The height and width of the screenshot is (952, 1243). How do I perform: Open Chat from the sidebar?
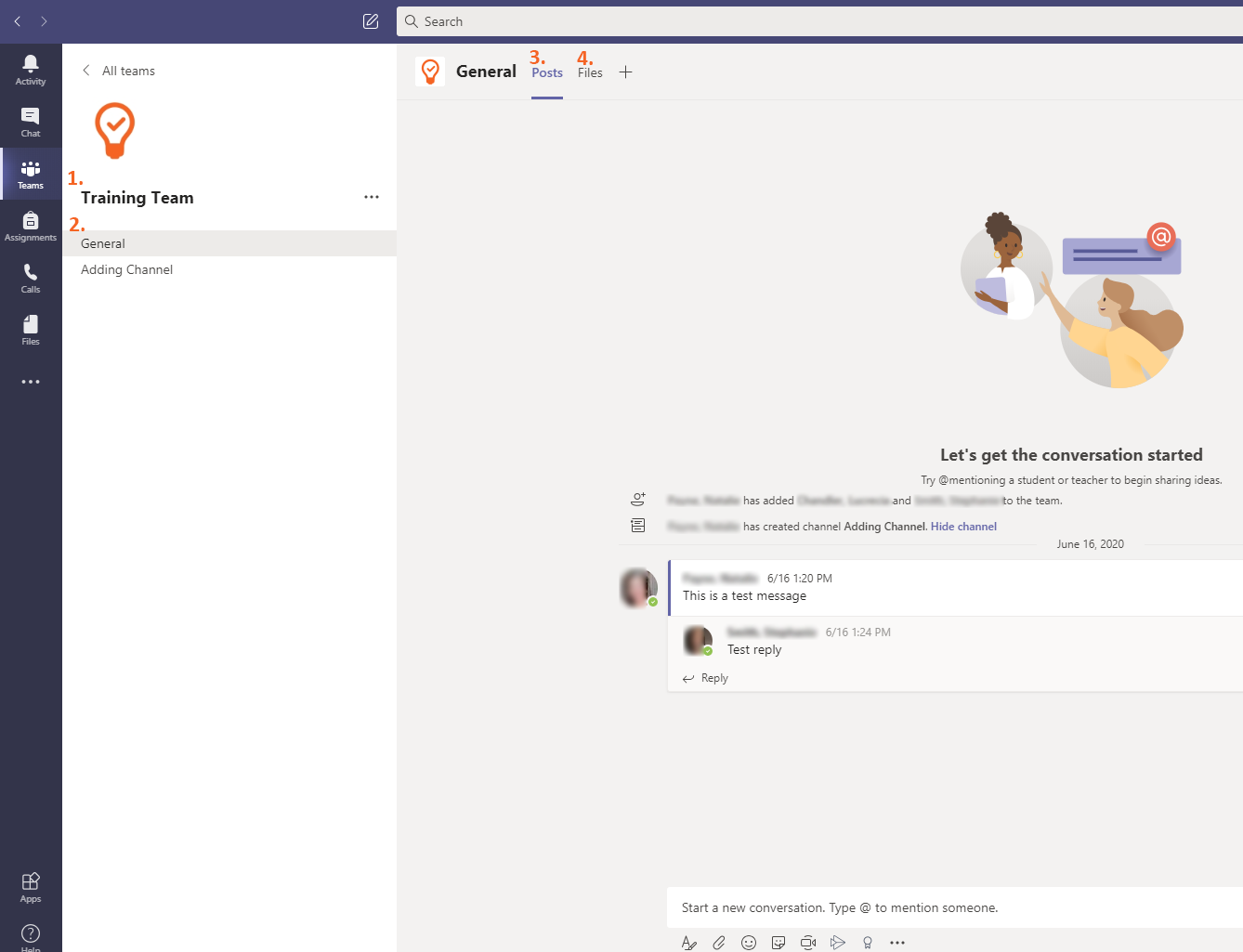click(31, 122)
